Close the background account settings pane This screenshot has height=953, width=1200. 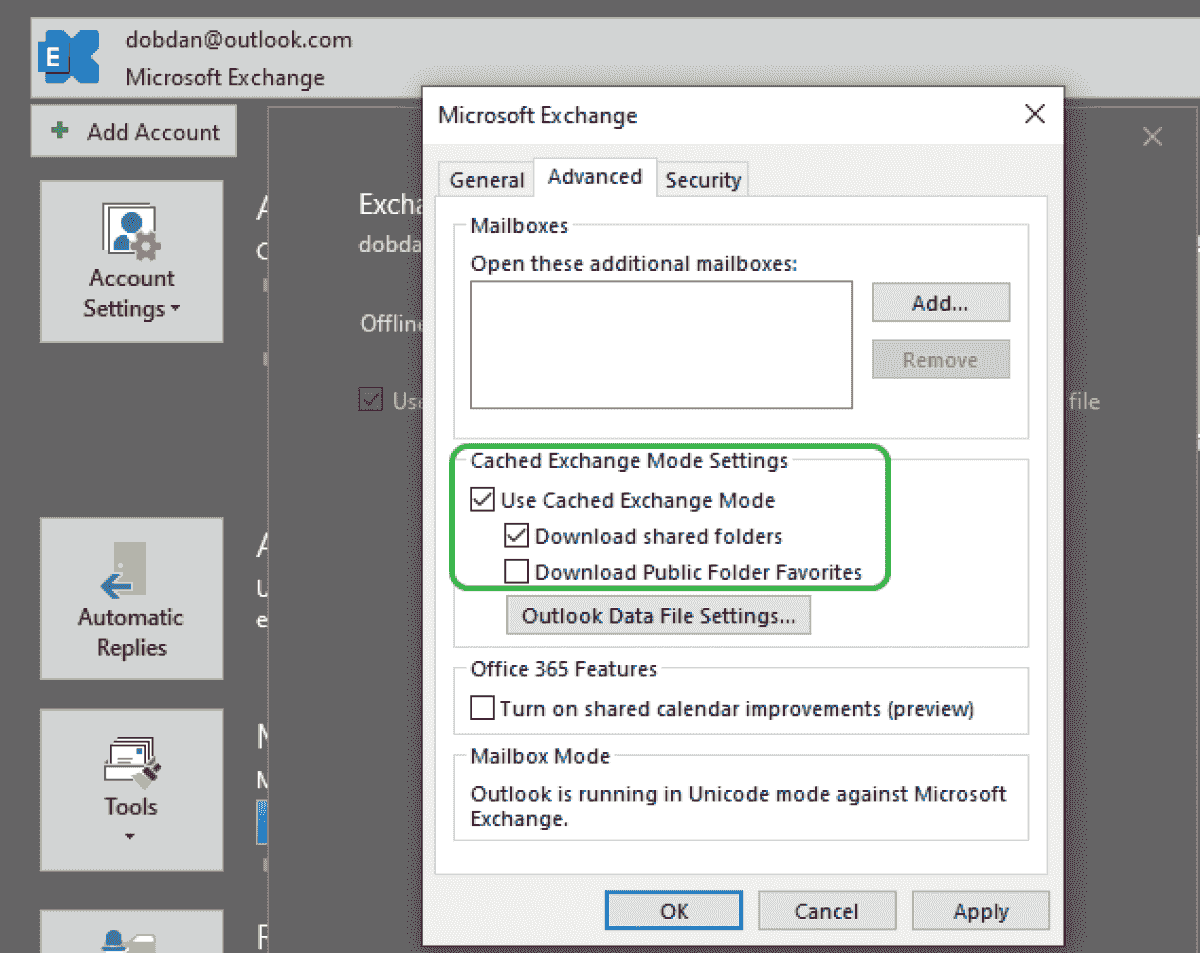tap(1152, 137)
